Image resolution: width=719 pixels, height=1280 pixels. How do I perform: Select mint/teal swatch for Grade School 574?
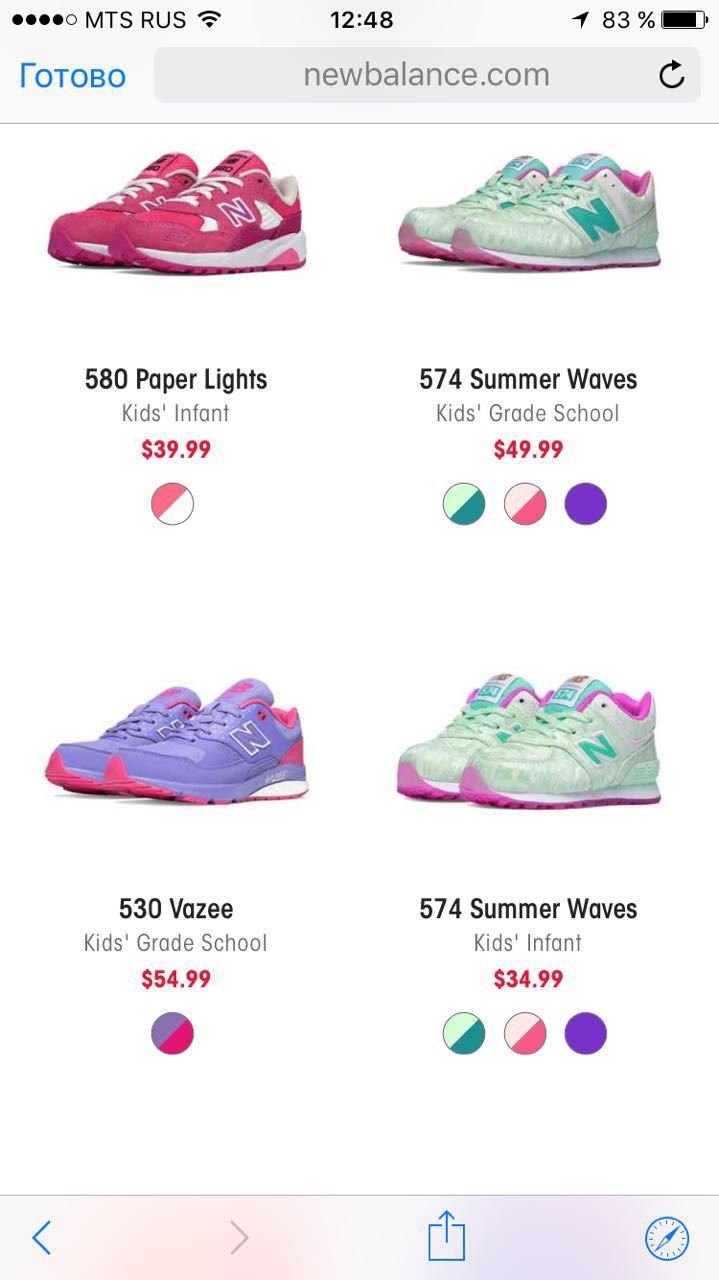click(x=464, y=505)
